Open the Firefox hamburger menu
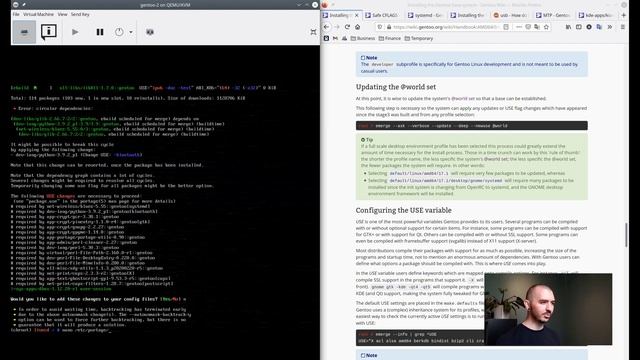Viewport: 640px width, 360px height. tap(623, 27)
